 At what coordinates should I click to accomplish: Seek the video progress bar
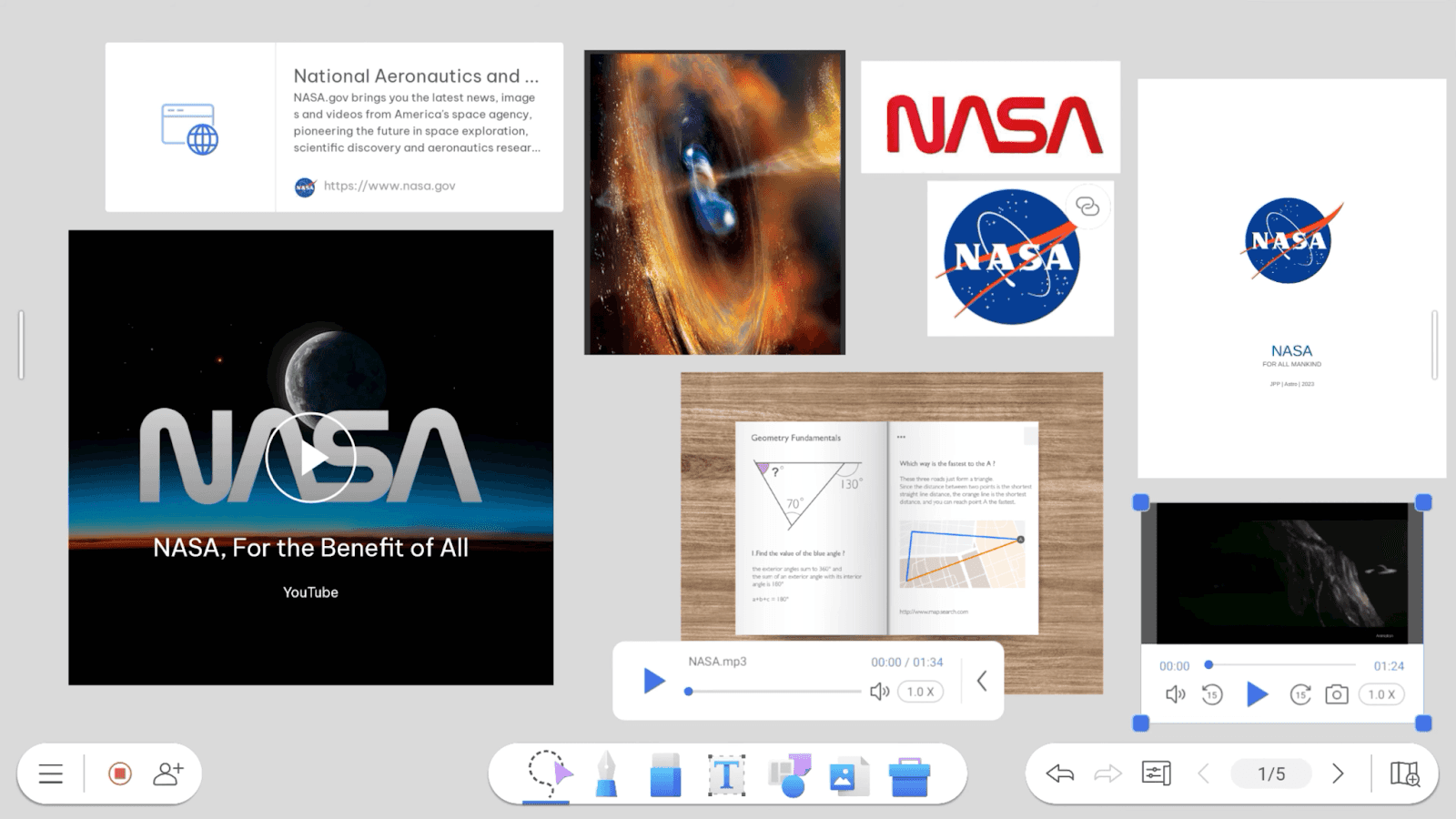pos(1281,665)
